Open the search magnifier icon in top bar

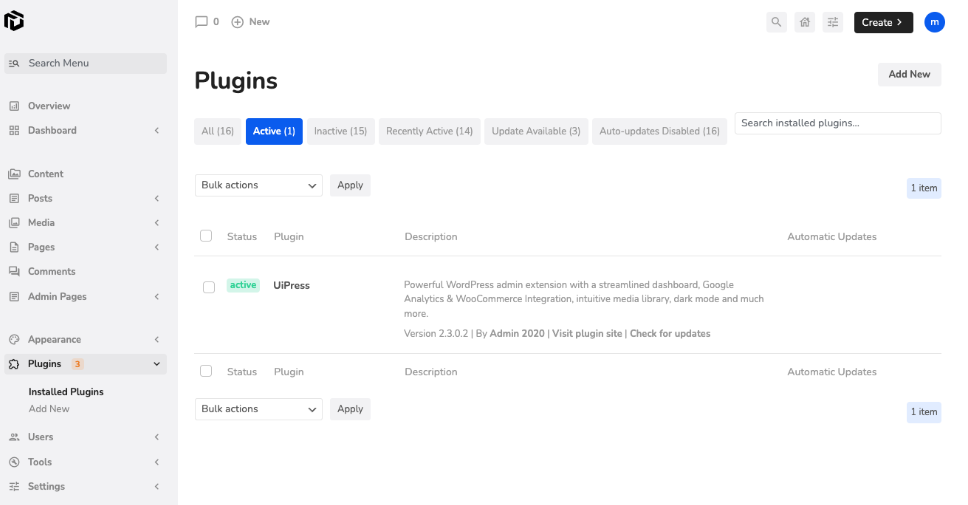776,22
